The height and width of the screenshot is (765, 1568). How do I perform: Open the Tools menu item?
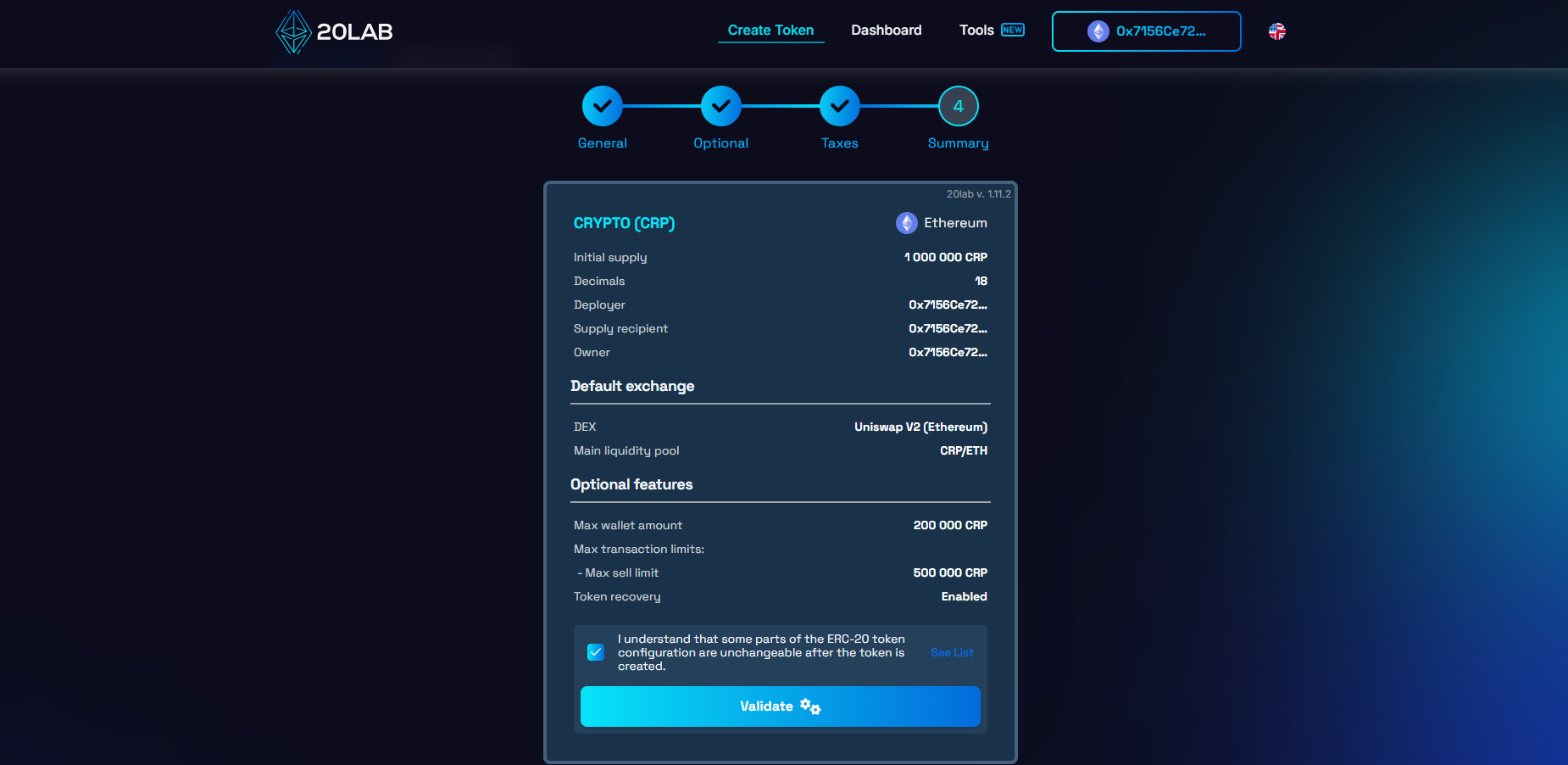coord(976,31)
